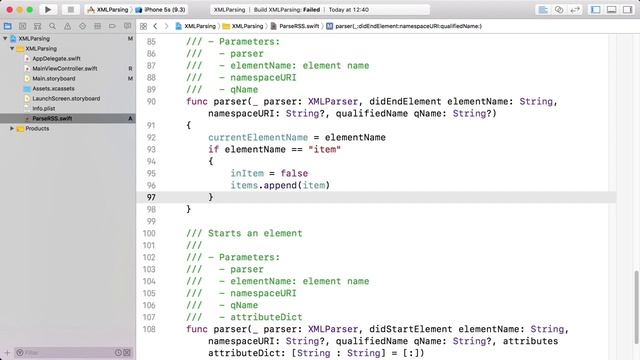Screen dimensions: 640x360
Task: Click line number 90 in the gutter
Action: click(x=151, y=101)
